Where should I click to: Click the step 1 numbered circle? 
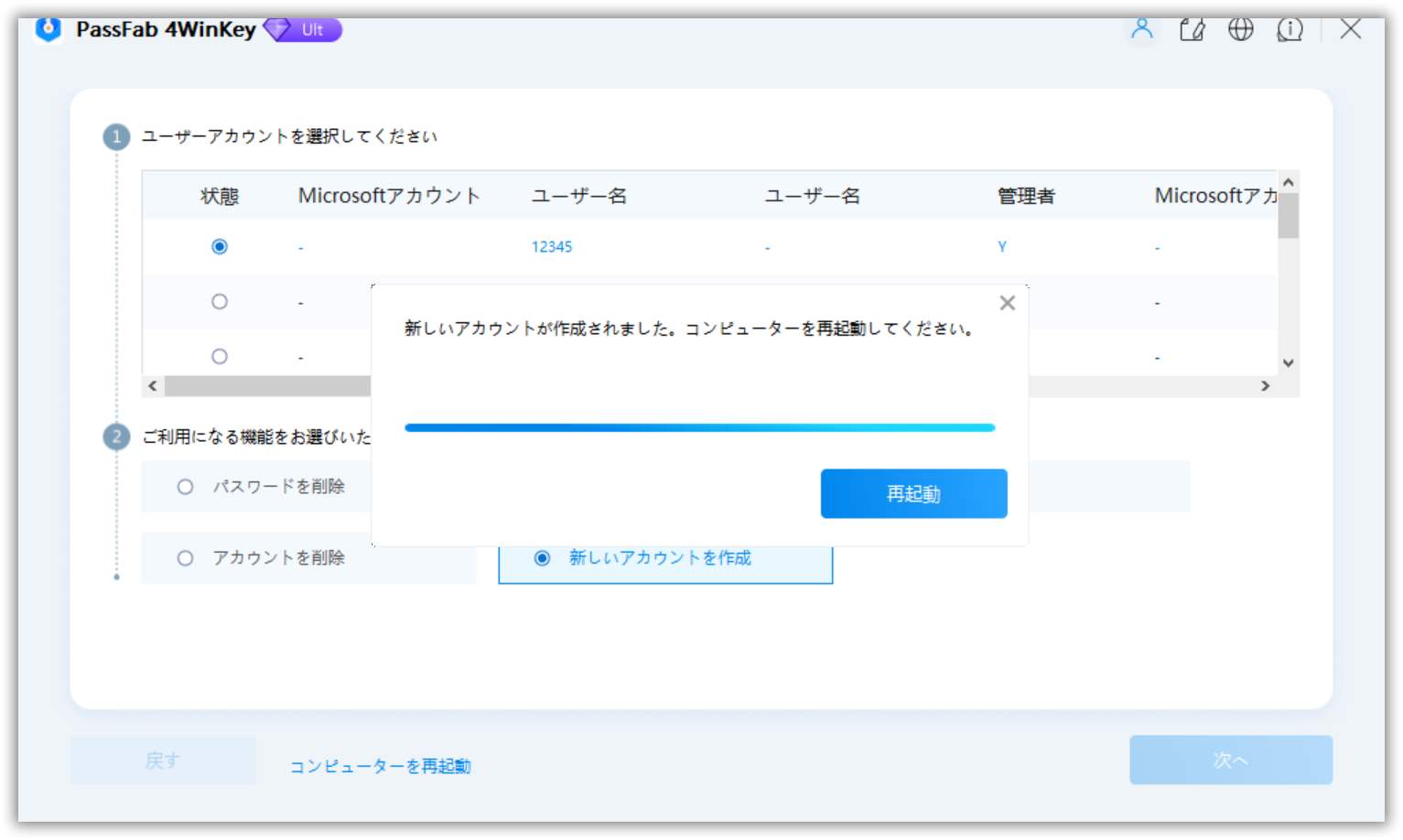point(116,135)
